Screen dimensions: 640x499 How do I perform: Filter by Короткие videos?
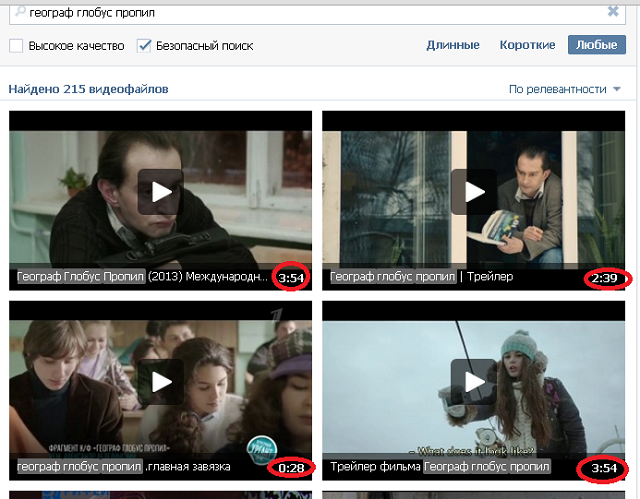527,45
